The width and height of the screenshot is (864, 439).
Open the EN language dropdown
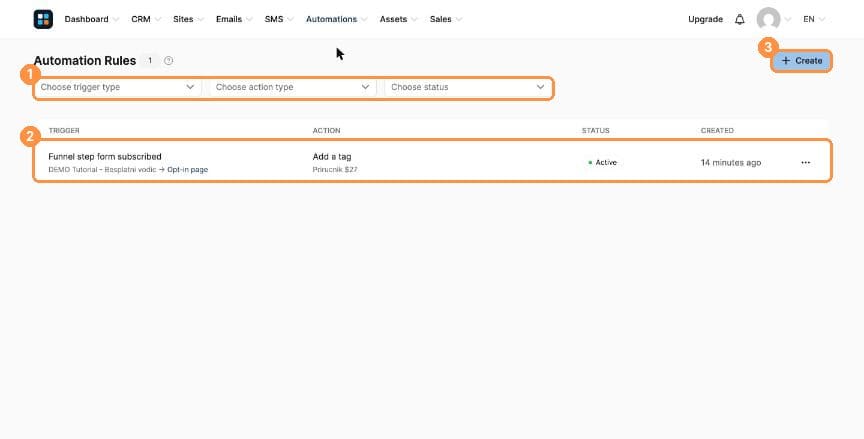pyautogui.click(x=814, y=19)
